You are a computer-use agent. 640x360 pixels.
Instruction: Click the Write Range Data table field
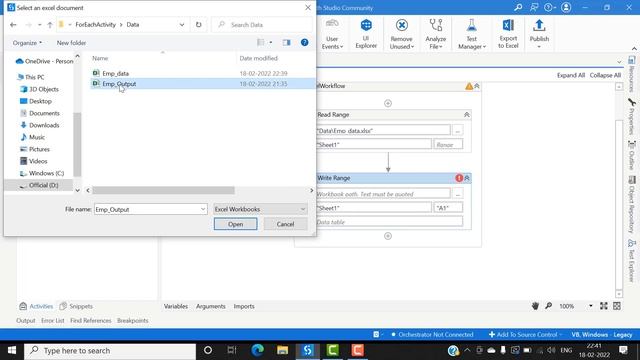pyautogui.click(x=389, y=222)
